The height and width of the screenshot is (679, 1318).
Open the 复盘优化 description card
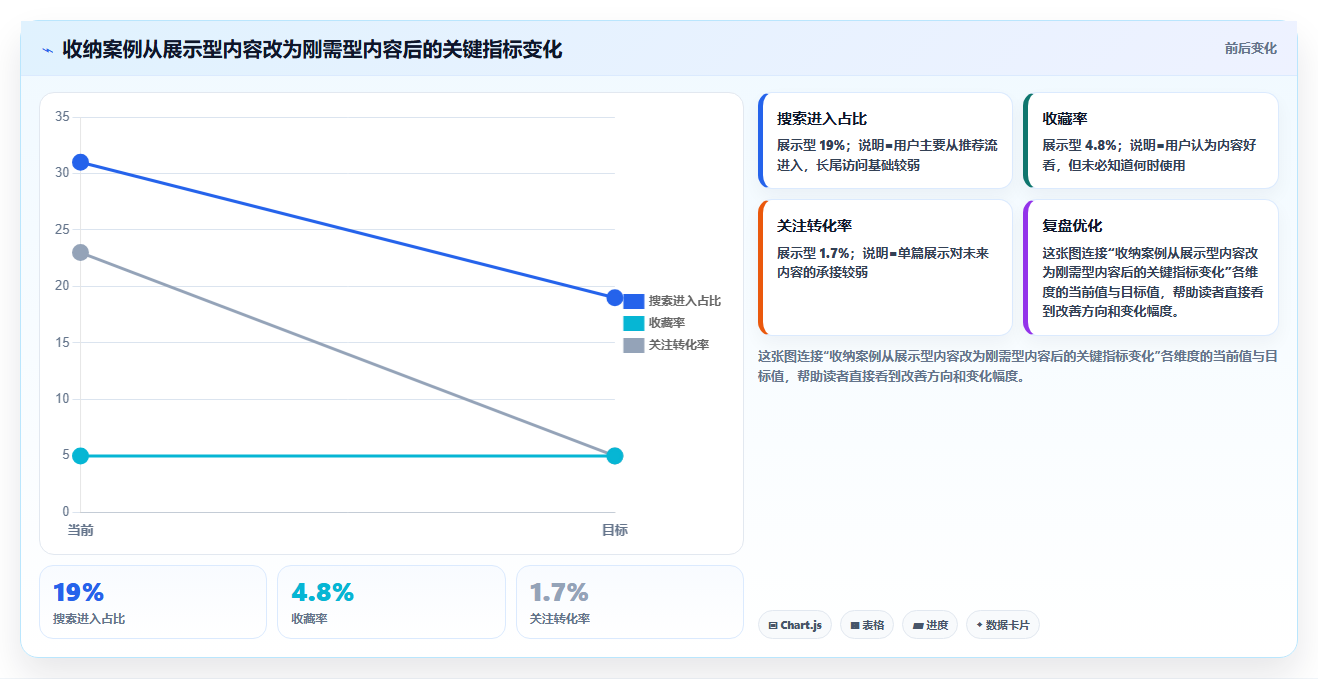(x=1151, y=267)
